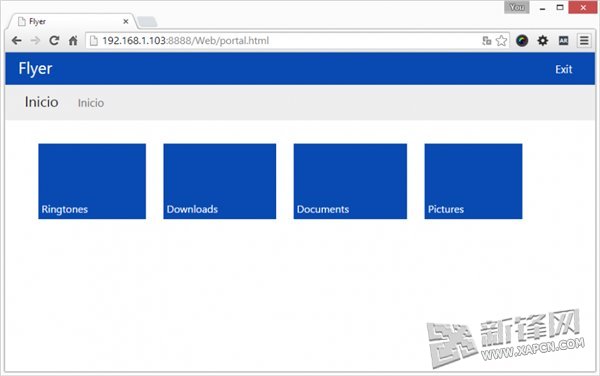Open the browser home page icon

click(73, 41)
